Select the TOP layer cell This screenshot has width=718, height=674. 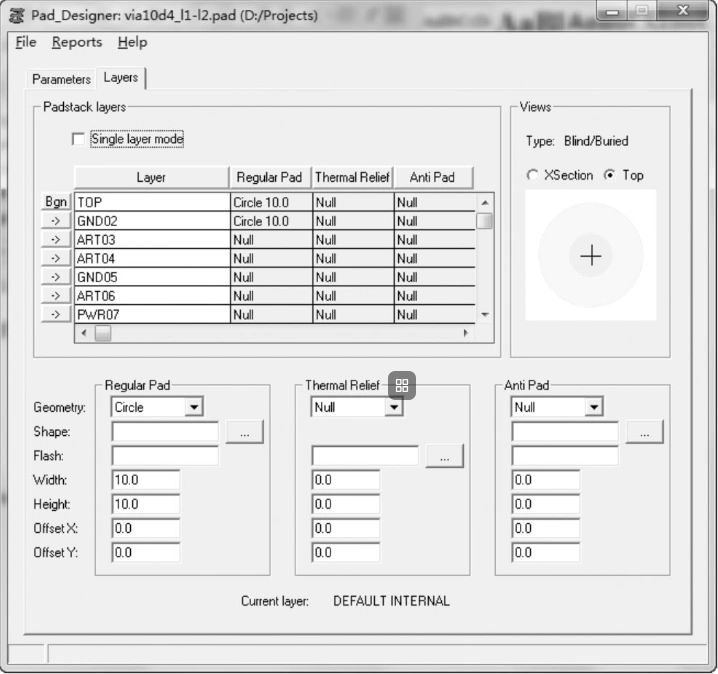152,202
